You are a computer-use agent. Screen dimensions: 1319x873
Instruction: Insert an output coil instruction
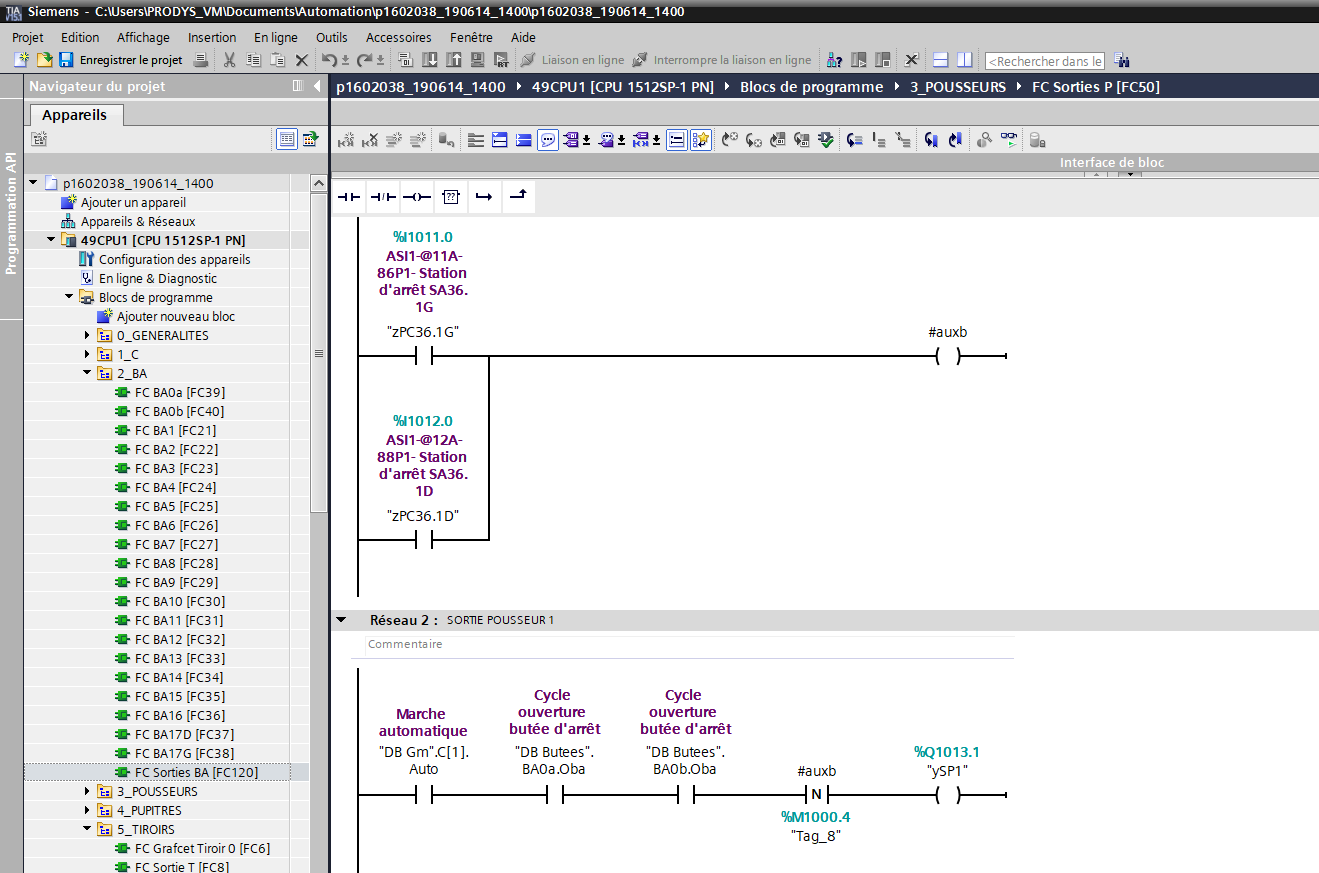[x=416, y=198]
